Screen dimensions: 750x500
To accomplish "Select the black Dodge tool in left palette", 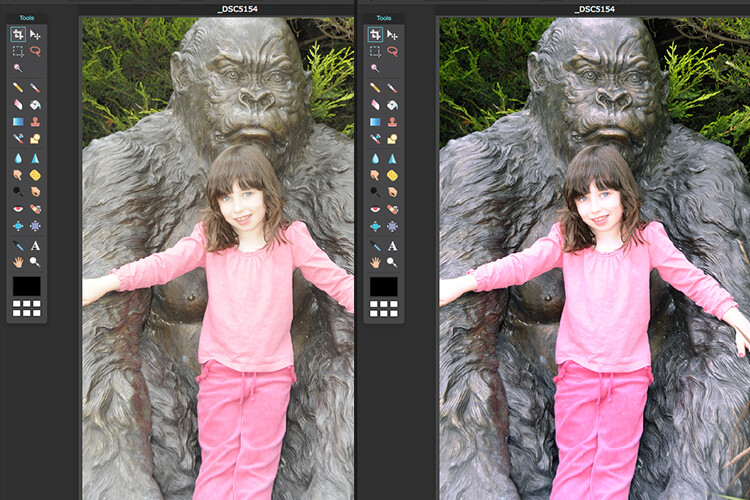I will point(18,192).
